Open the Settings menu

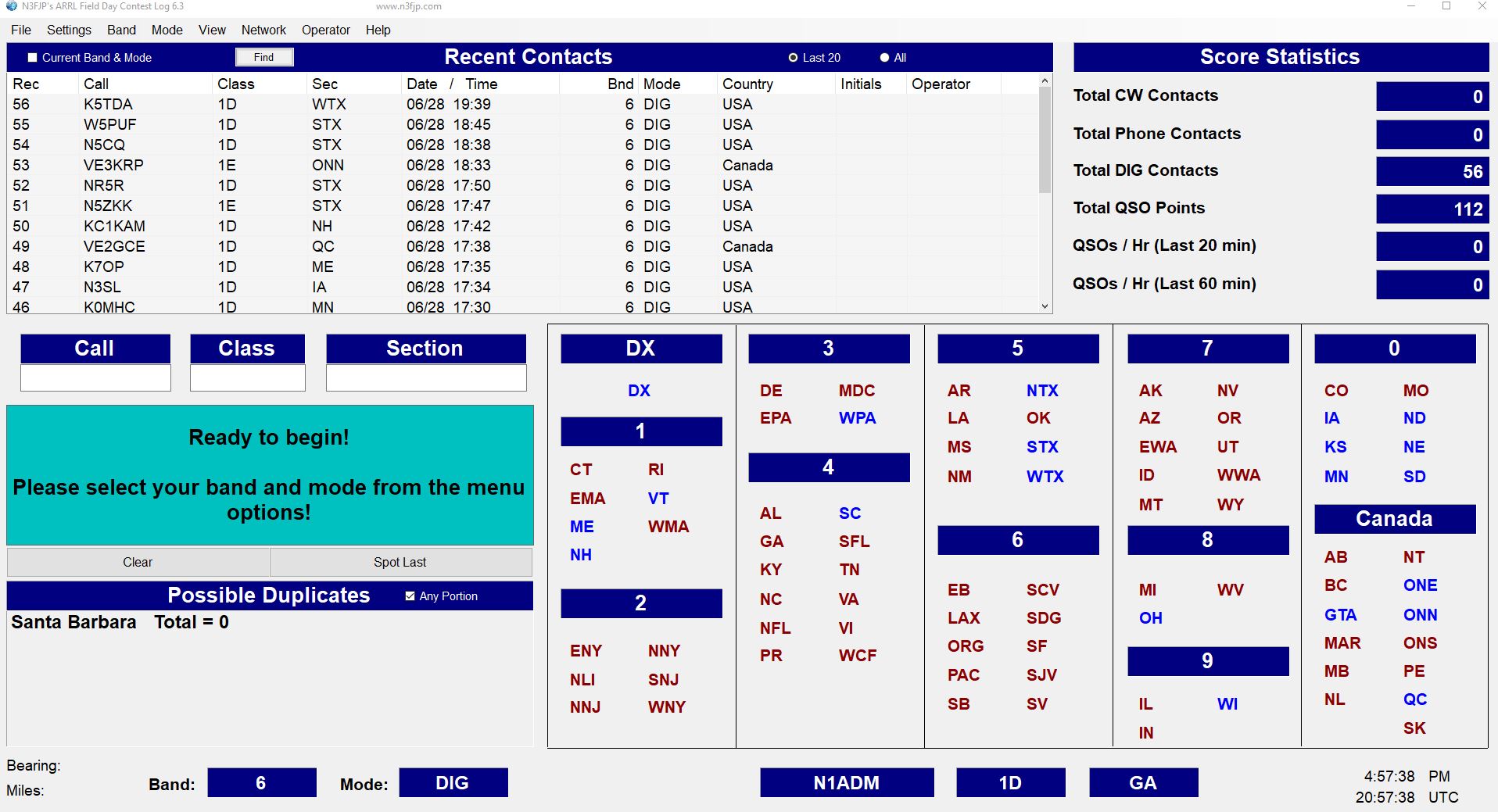(x=69, y=30)
